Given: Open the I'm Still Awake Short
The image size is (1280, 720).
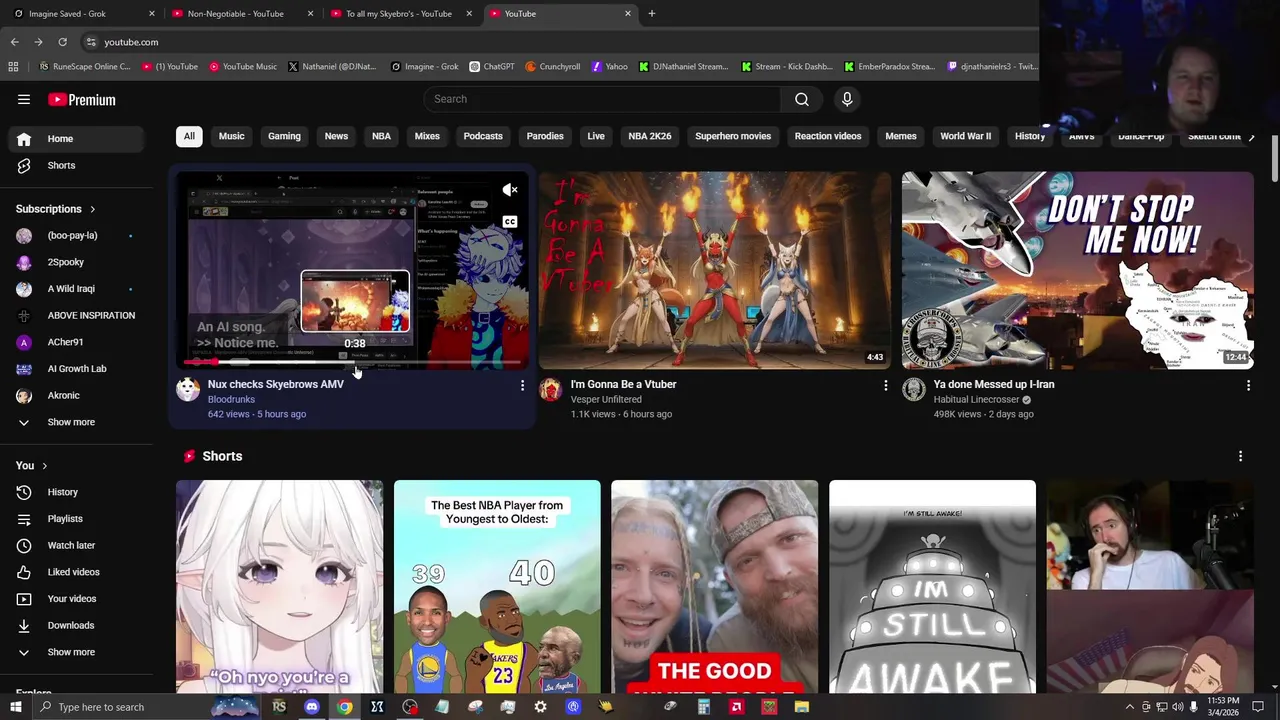Looking at the screenshot, I should (x=932, y=586).
